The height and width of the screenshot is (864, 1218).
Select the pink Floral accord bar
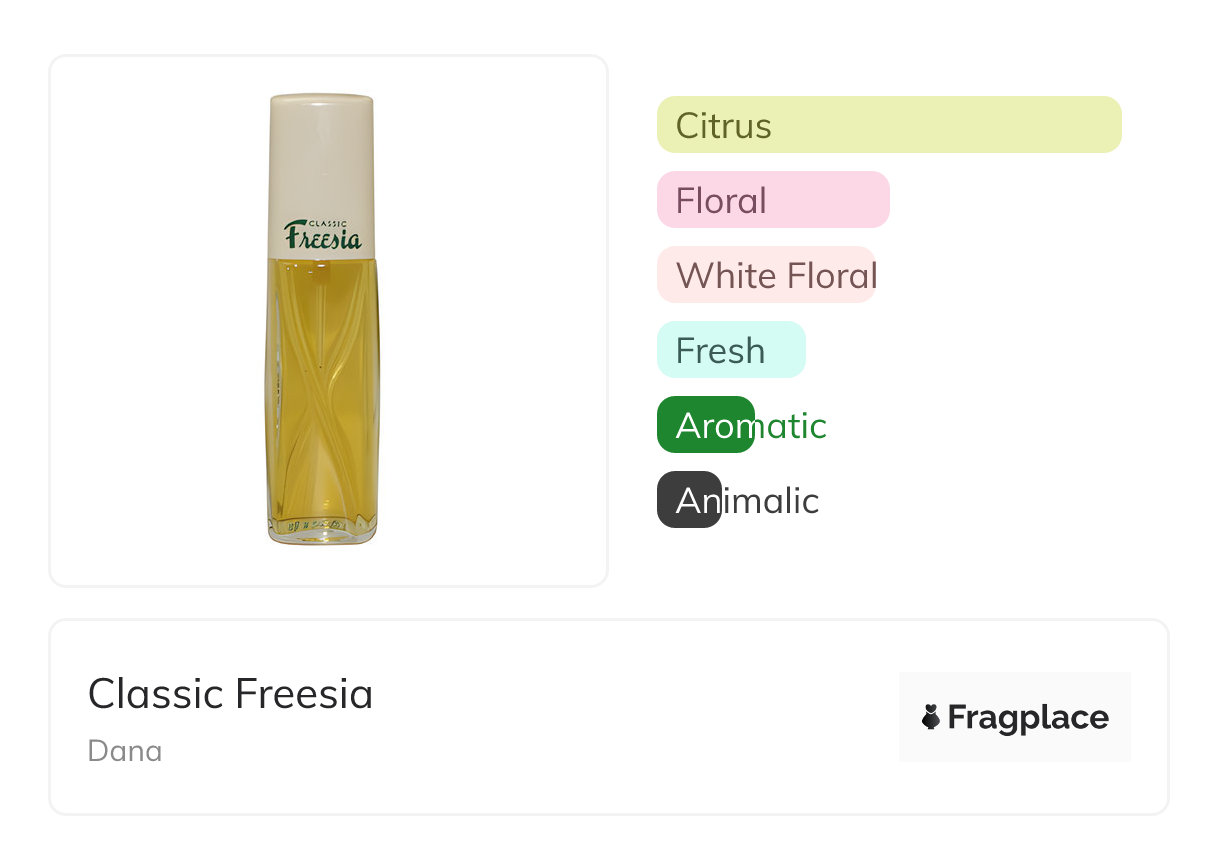[x=772, y=200]
